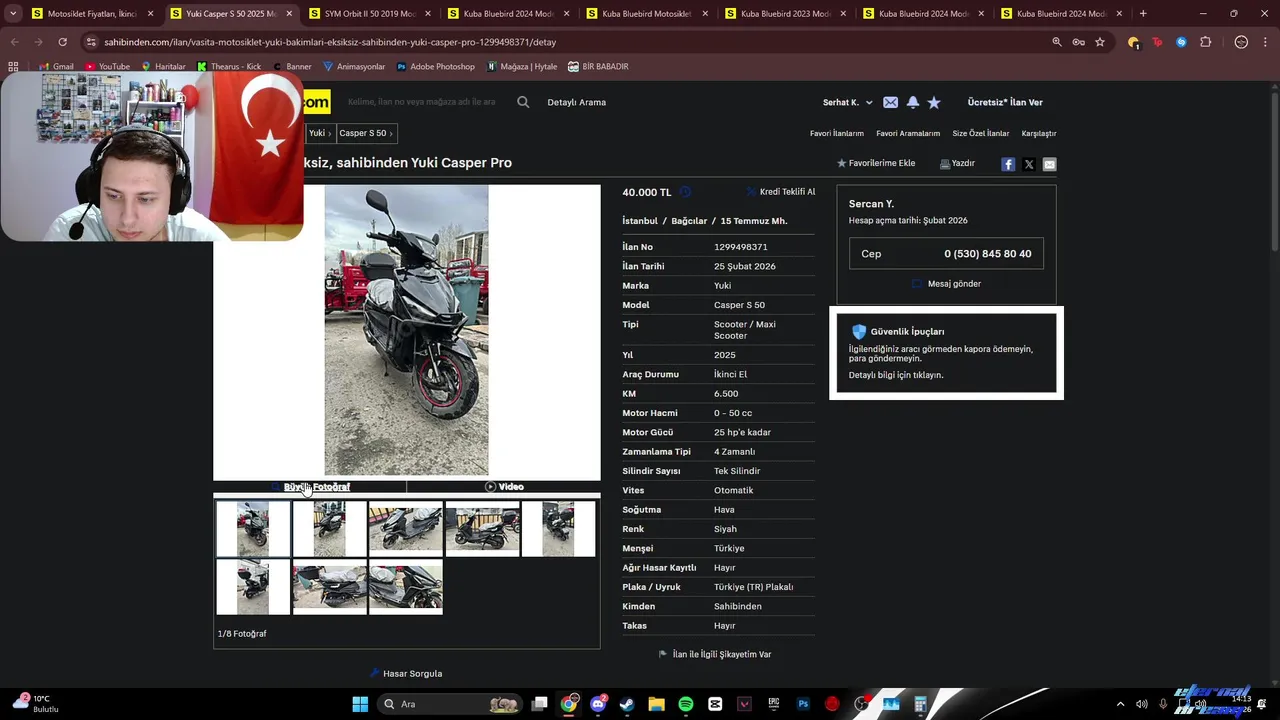Click Kredi Teklifi Al link
1280x720 pixels.
pyautogui.click(x=781, y=192)
